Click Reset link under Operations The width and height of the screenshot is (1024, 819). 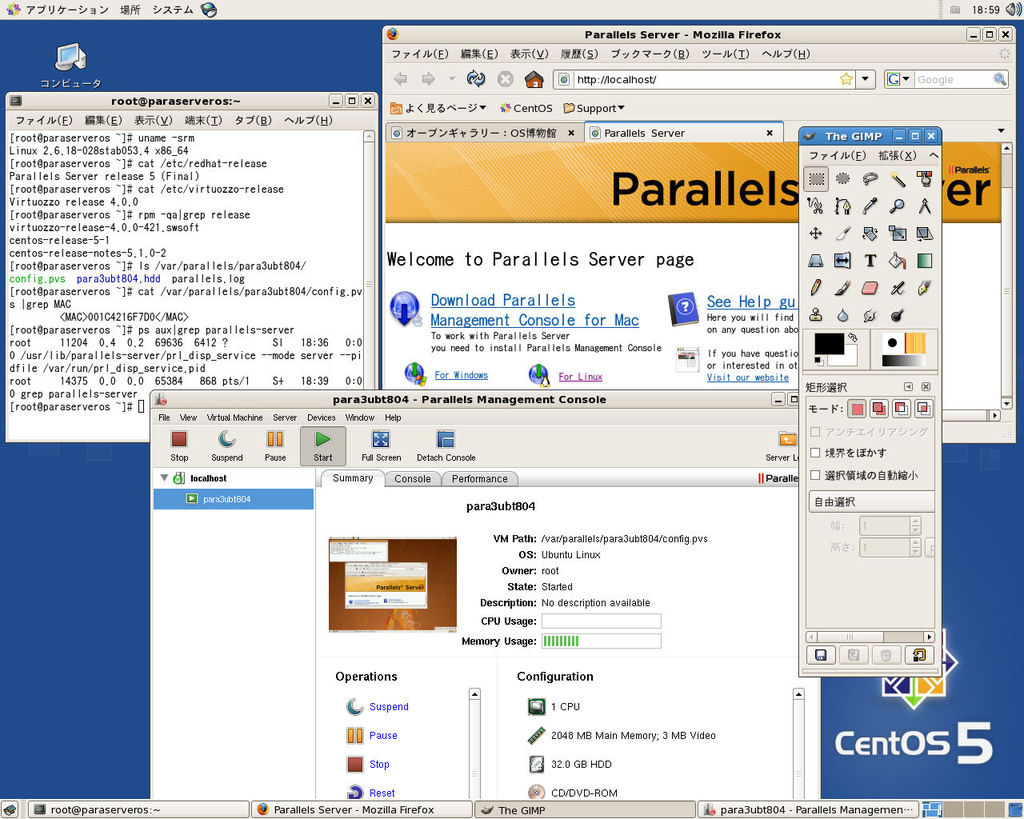382,793
